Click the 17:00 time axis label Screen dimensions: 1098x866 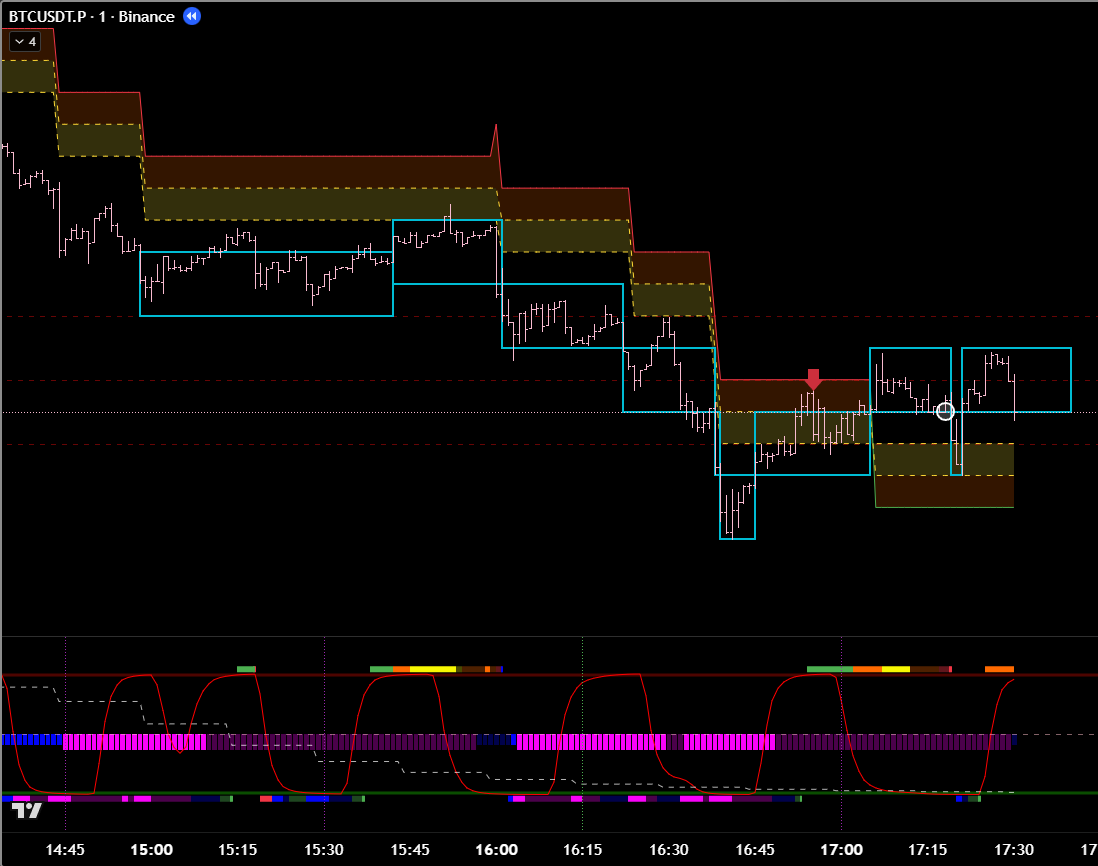coord(841,850)
